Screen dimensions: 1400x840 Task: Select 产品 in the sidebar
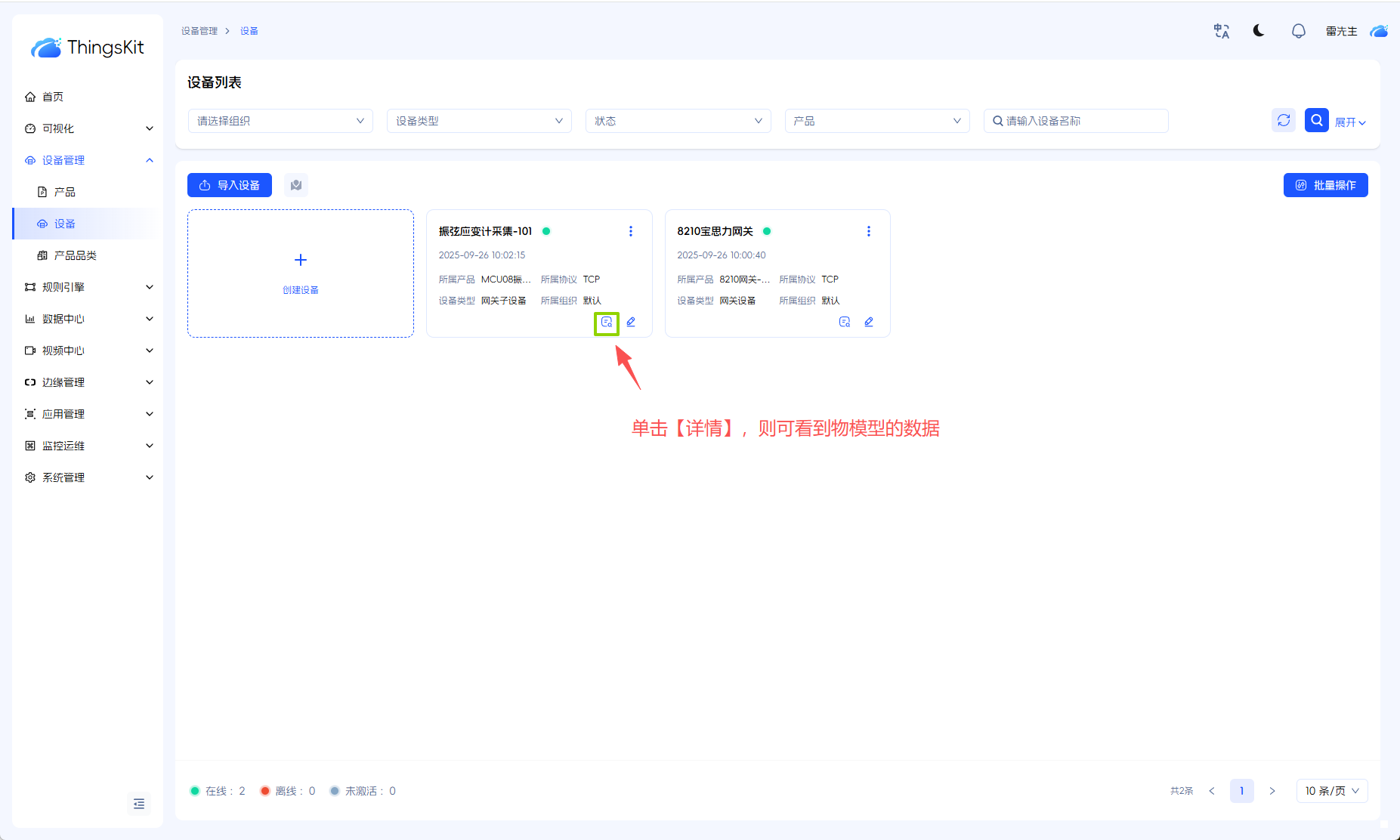65,192
